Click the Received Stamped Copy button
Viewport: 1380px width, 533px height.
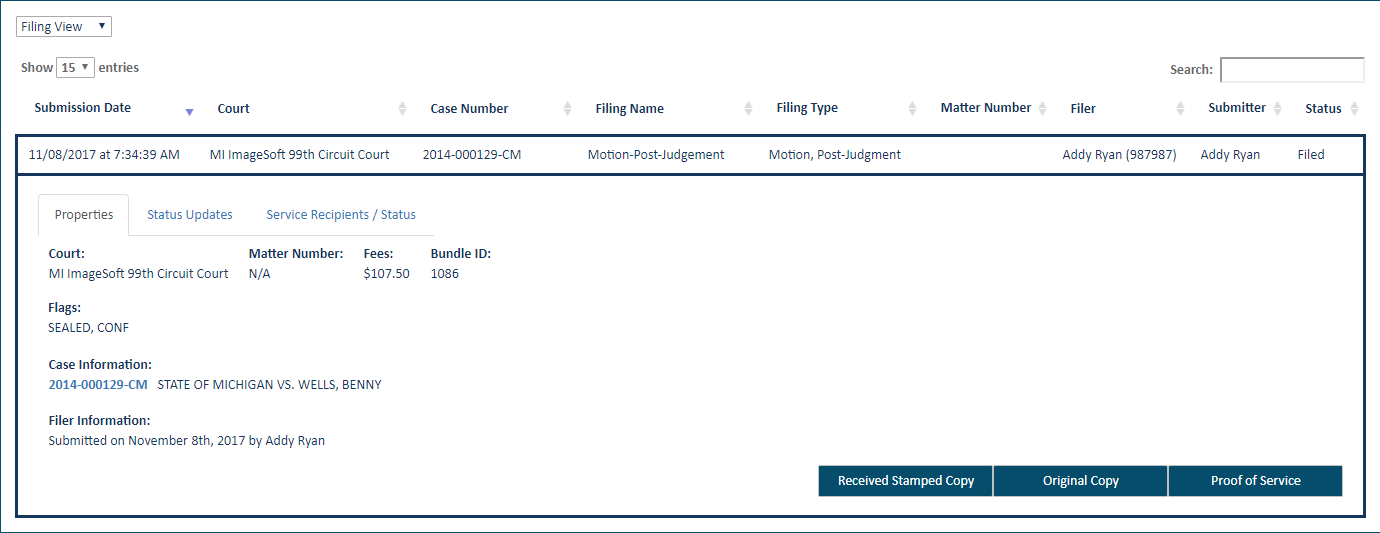(x=906, y=481)
